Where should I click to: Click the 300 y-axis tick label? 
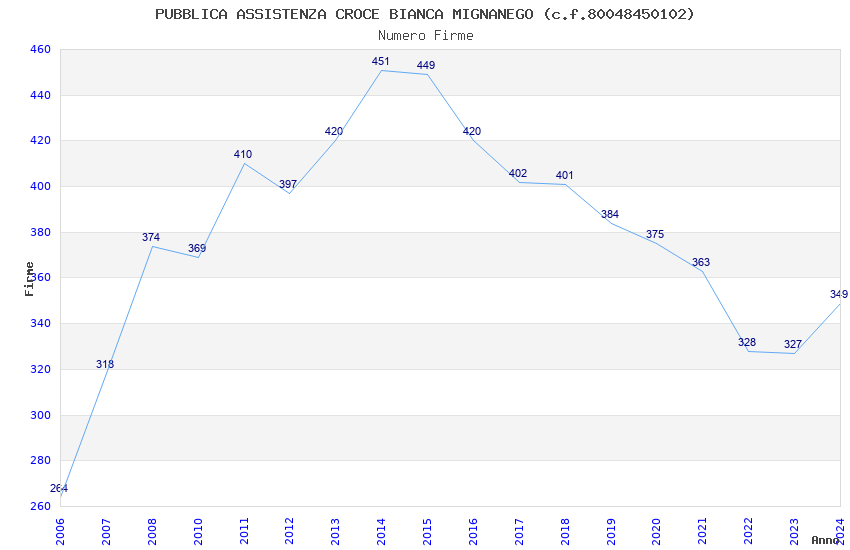(40, 415)
